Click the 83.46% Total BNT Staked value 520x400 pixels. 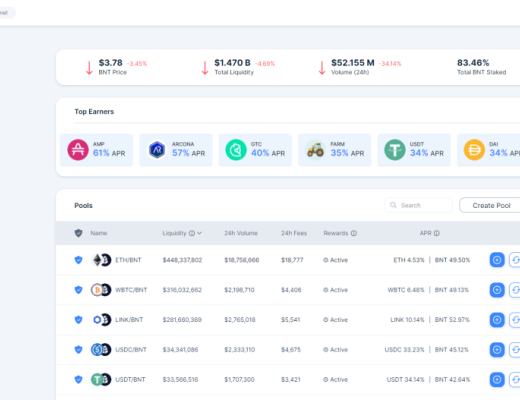tap(473, 63)
